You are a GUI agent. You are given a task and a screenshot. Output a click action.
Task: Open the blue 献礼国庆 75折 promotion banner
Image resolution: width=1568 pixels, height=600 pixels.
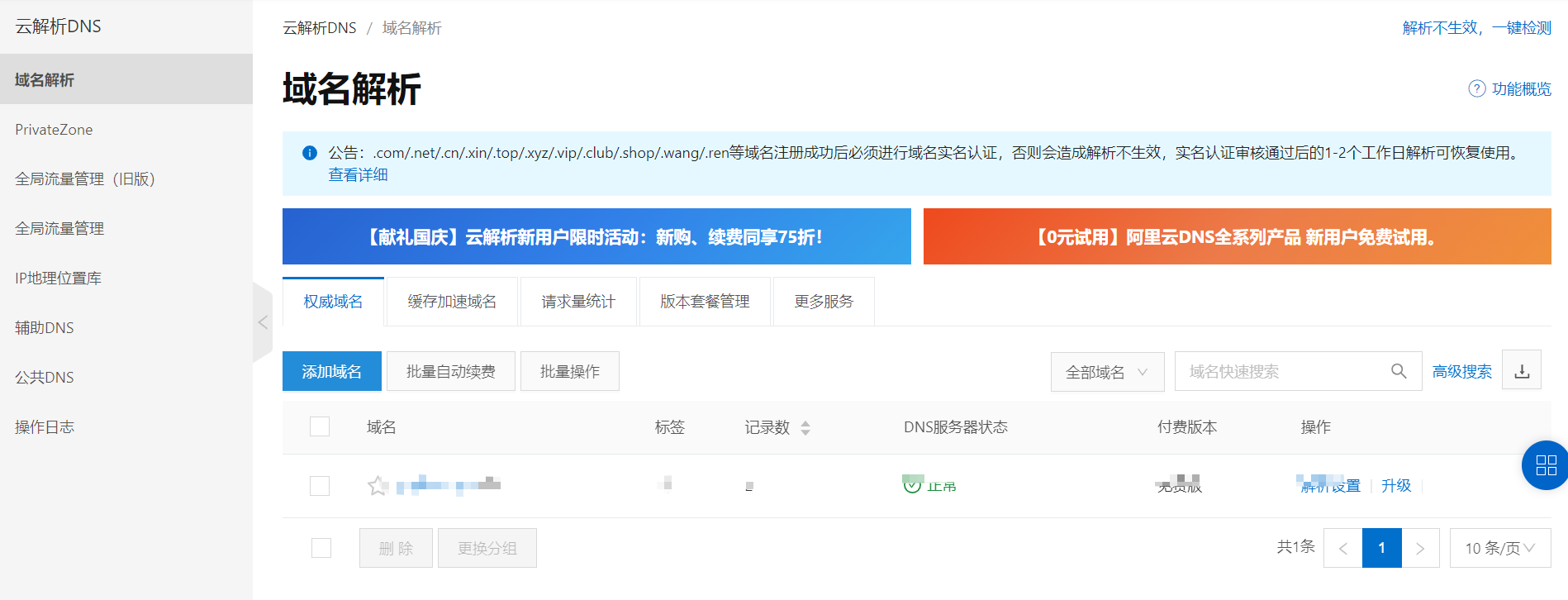[596, 236]
